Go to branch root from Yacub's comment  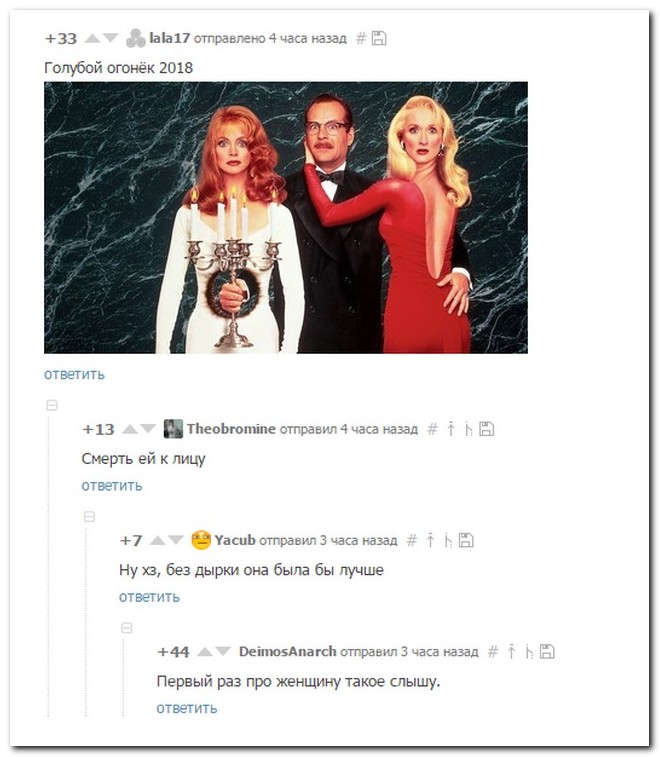pos(448,540)
